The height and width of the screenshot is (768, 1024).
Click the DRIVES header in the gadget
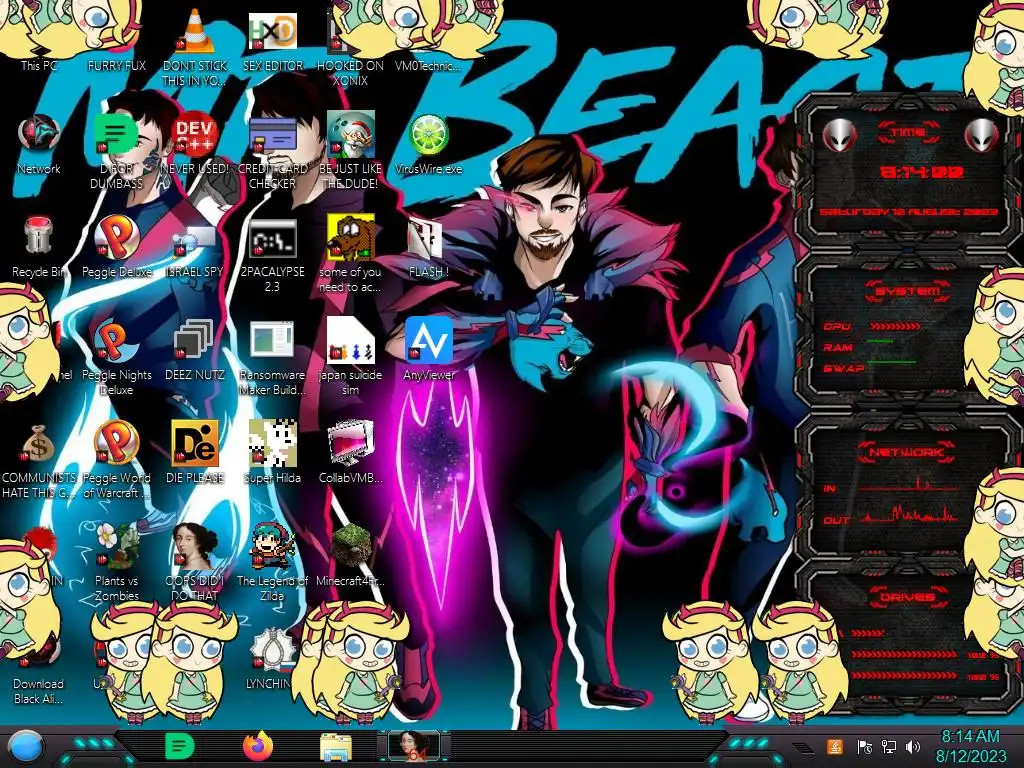[x=908, y=597]
